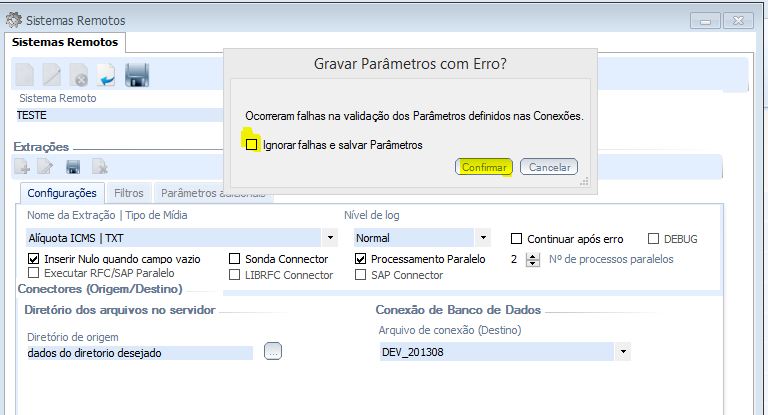768x415 pixels.
Task: Toggle the 'Processamento Paralelo' checkbox
Action: tap(361, 259)
